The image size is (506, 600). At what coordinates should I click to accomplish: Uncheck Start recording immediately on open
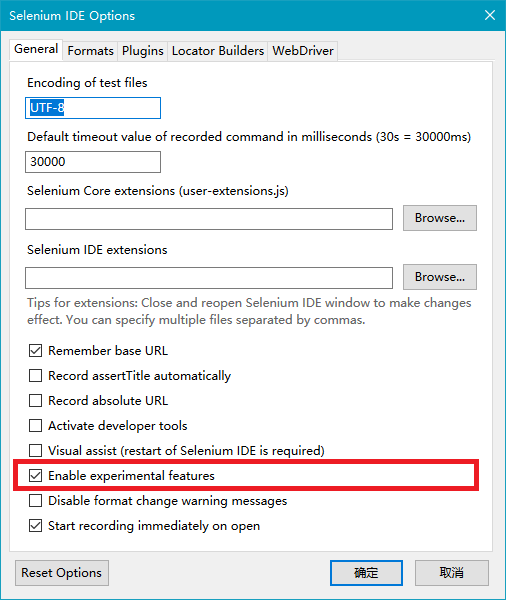36,526
